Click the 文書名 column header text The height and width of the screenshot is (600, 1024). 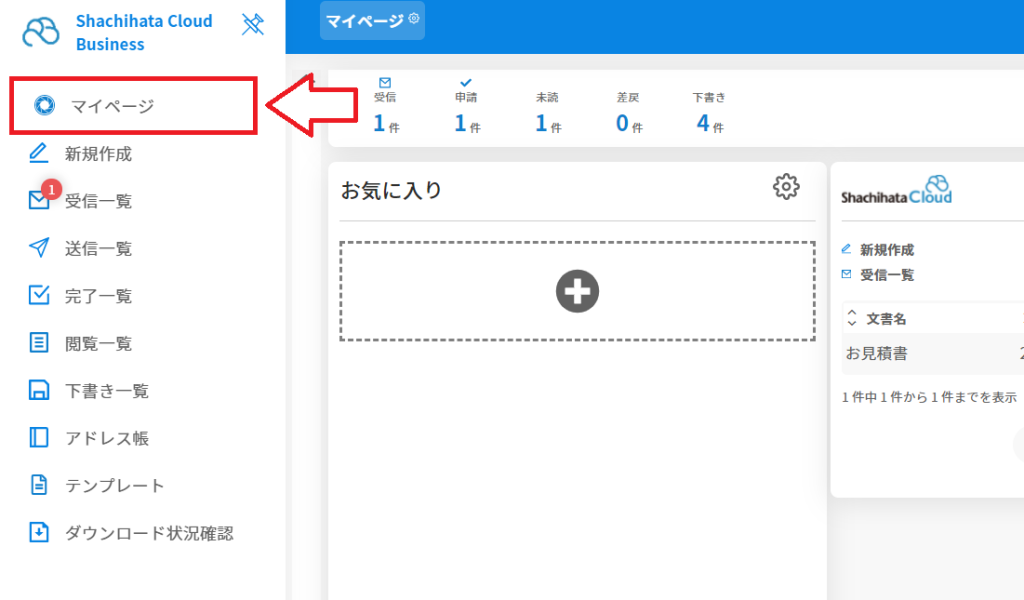[886, 319]
